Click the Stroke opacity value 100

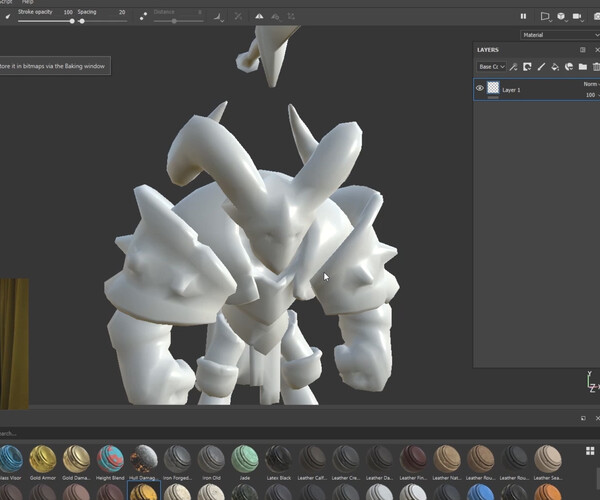(68, 12)
